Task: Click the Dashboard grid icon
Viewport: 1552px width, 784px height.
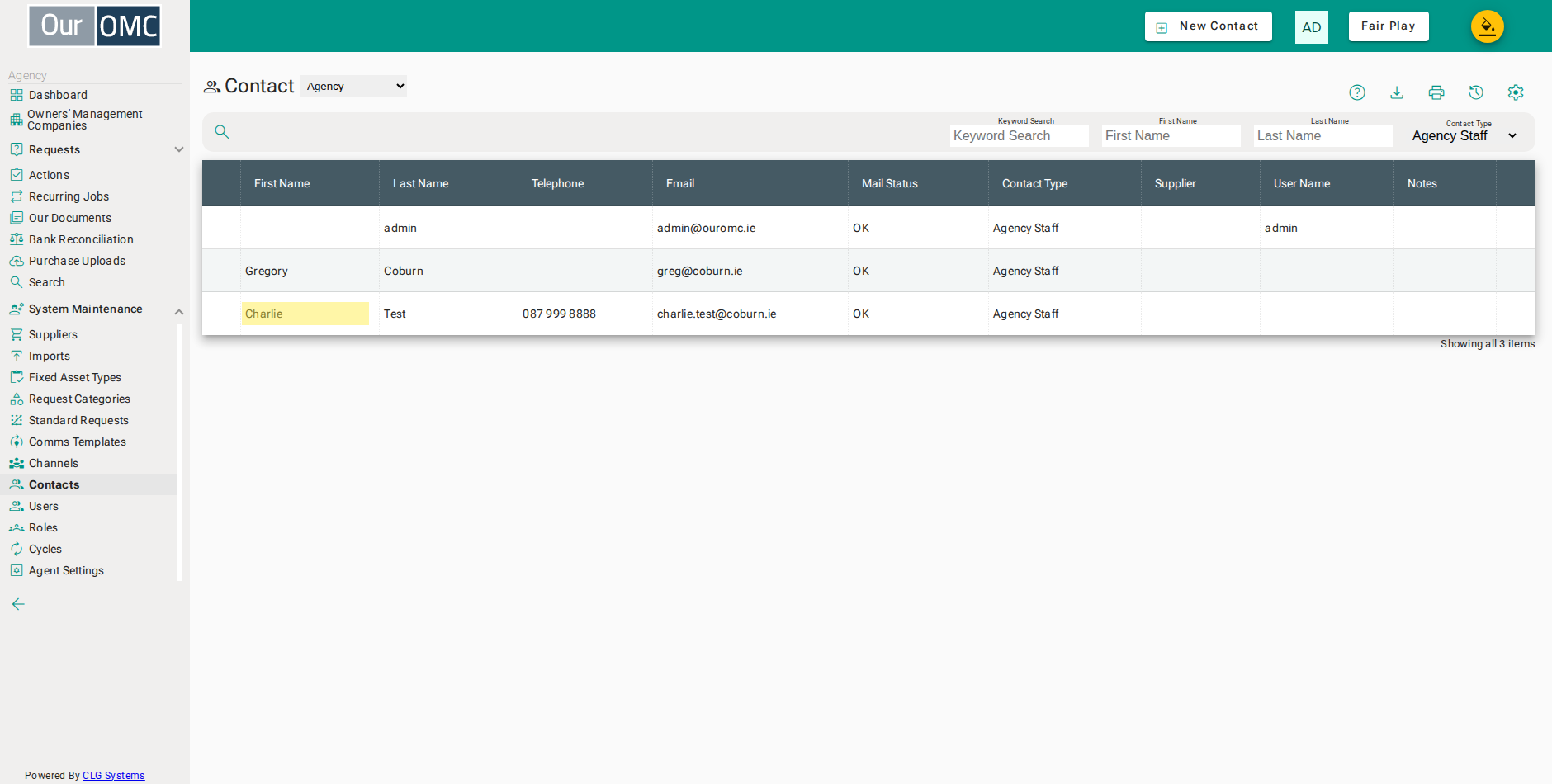Action: click(17, 95)
